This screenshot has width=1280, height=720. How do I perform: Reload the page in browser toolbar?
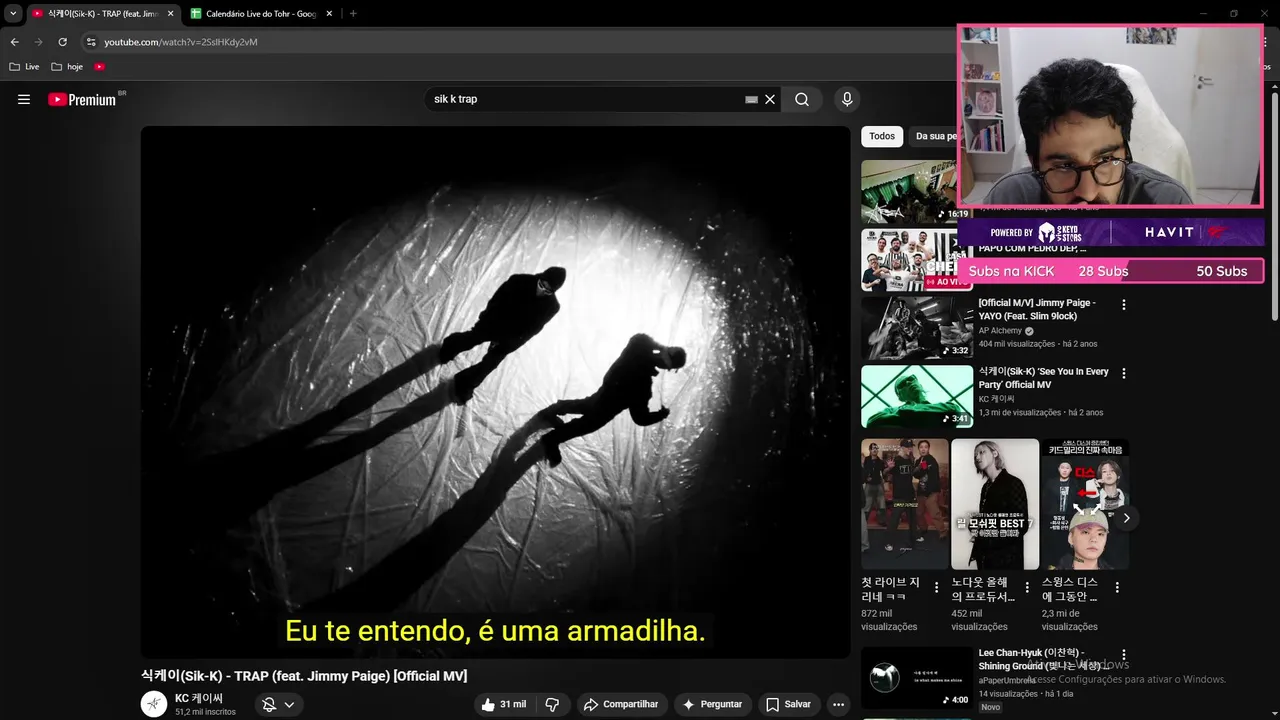click(x=62, y=42)
